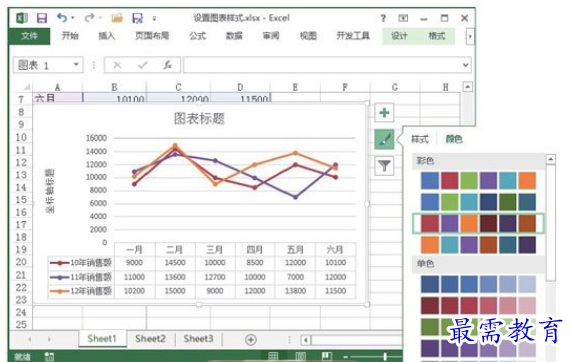Open the Help question mark icon
571x362 pixels.
coord(383,18)
